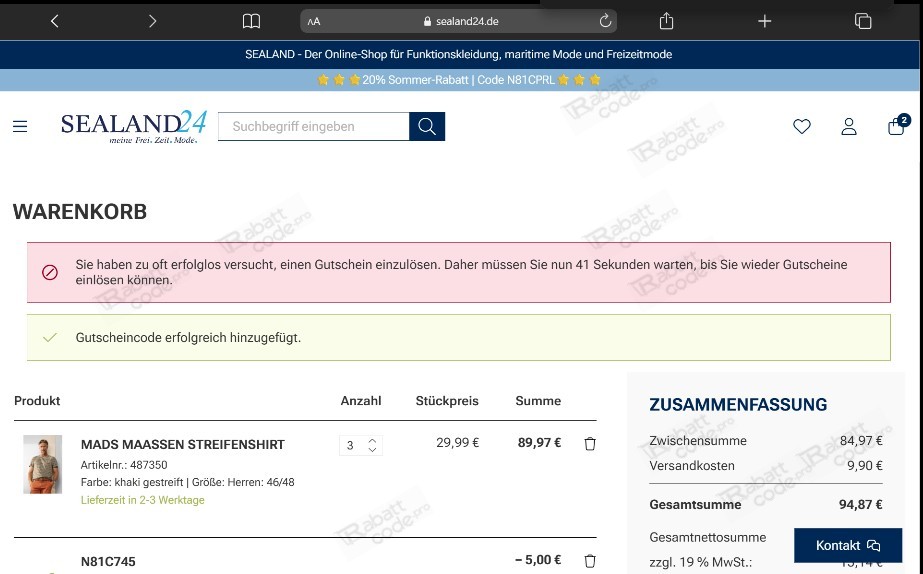
Task: Click the WARENKORB heading
Action: [x=79, y=211]
